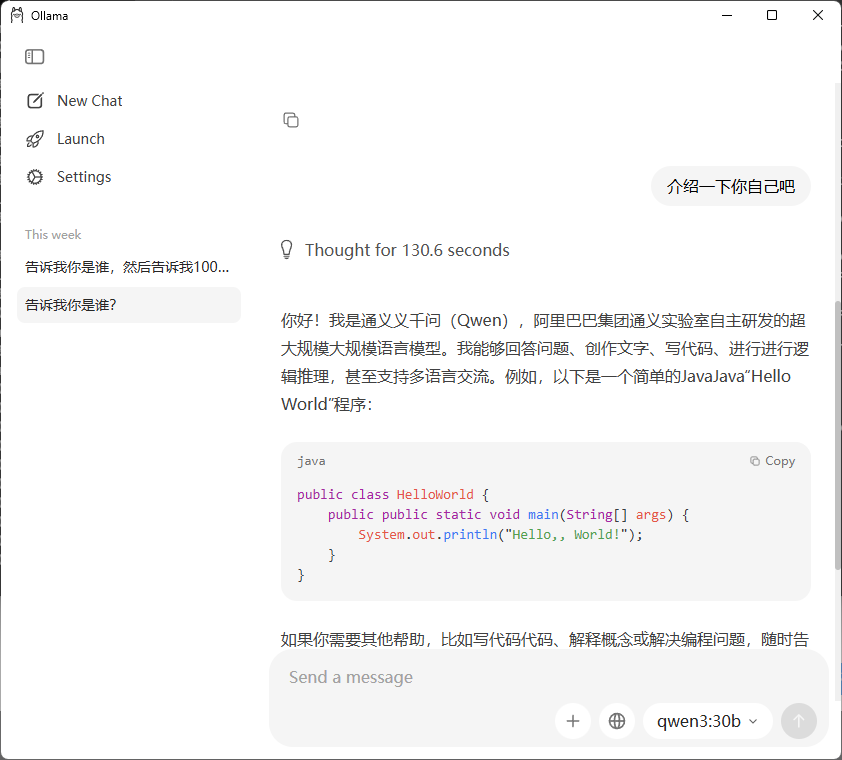Viewport: 842px width, 760px height.
Task: Select the chat 告诉我你是谁?
Action: [x=129, y=305]
